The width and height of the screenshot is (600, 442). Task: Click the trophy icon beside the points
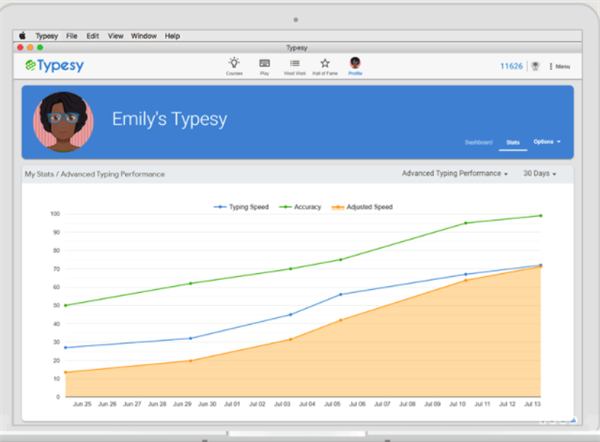coord(535,66)
